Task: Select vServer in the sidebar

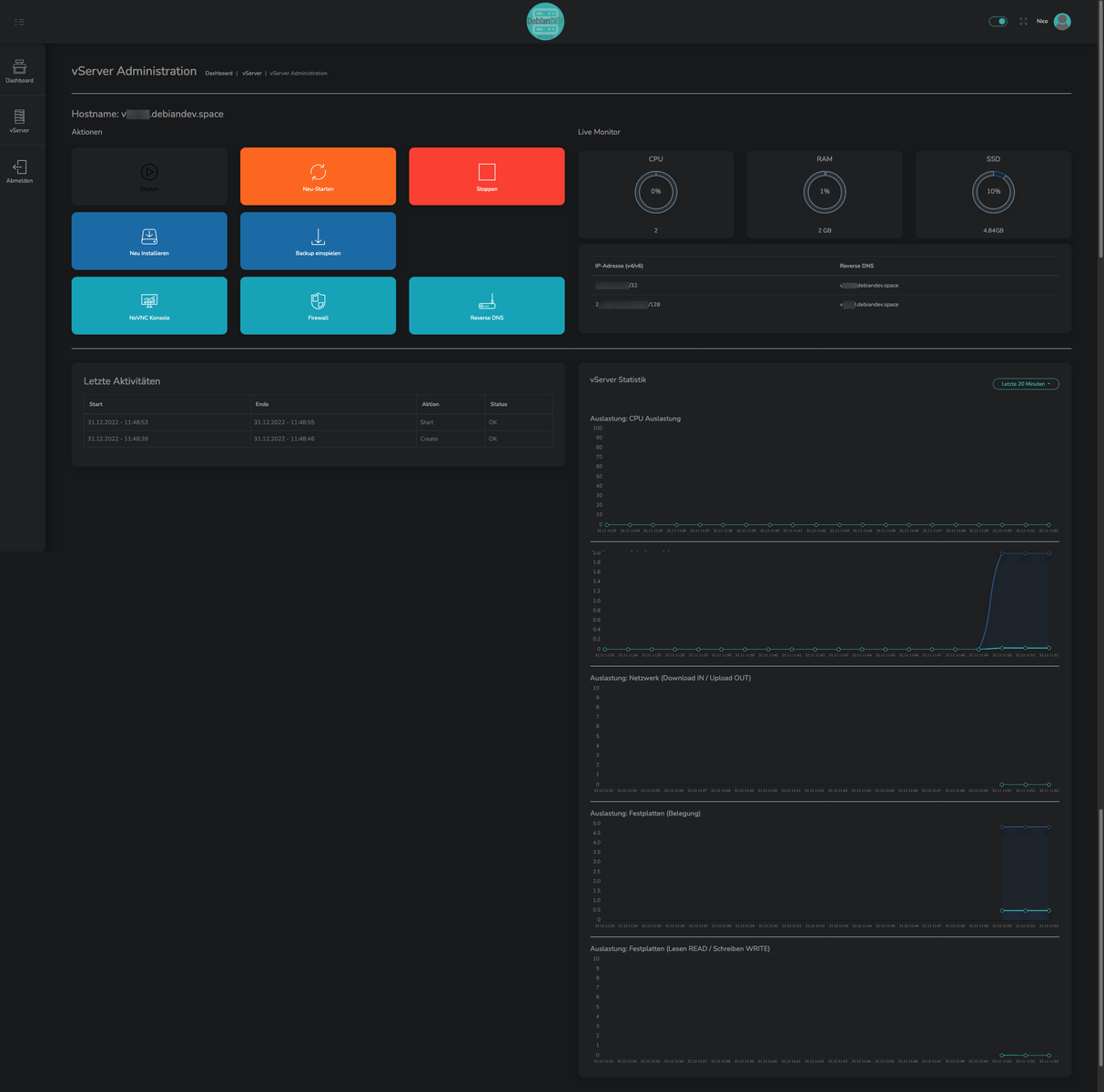Action: click(x=19, y=121)
